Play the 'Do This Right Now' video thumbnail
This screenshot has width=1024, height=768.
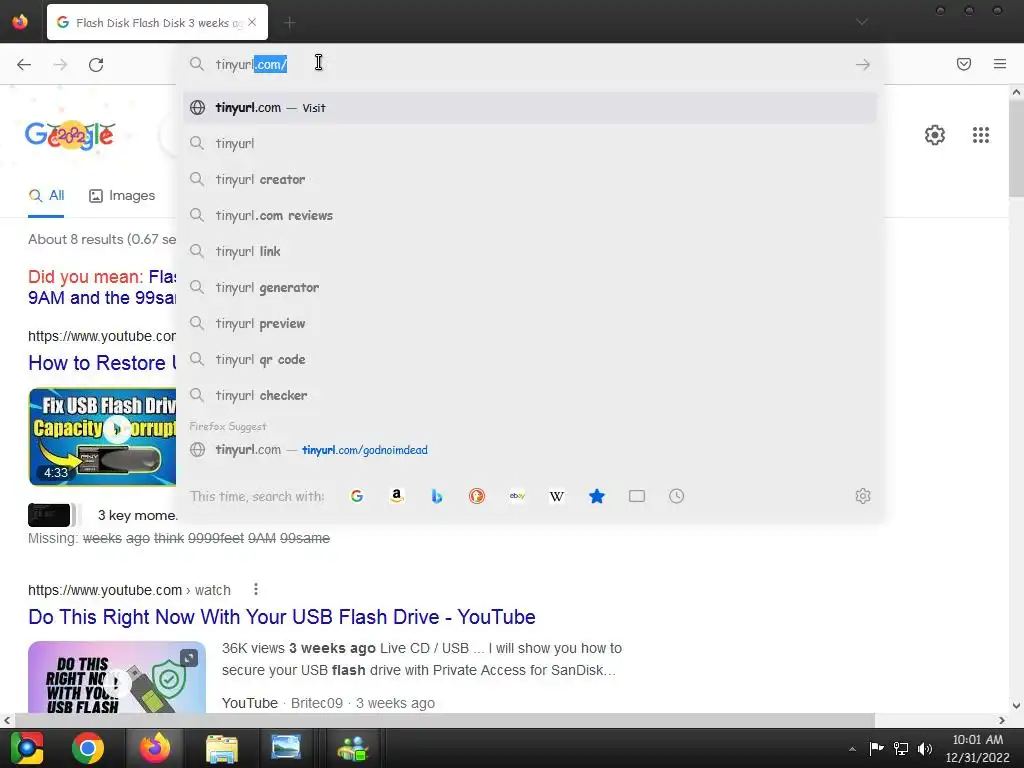point(117,677)
